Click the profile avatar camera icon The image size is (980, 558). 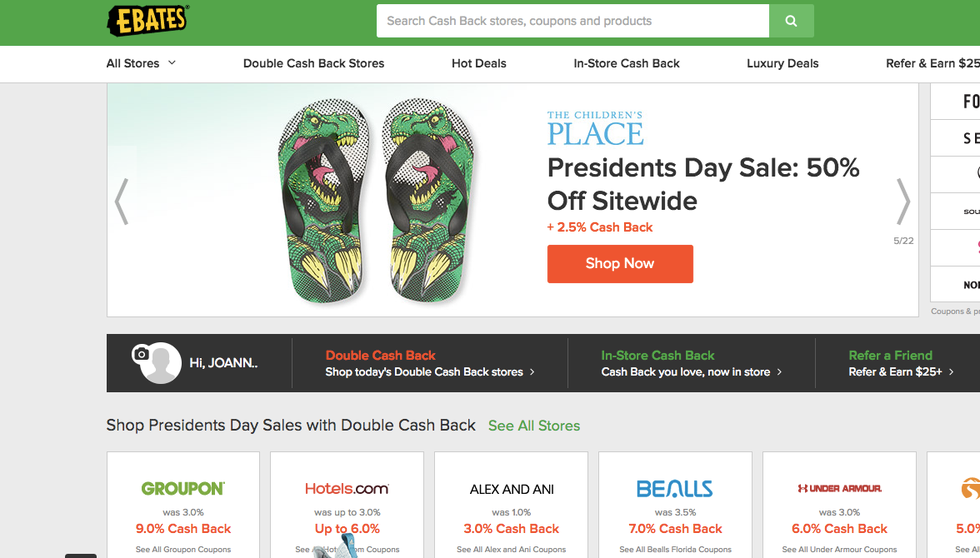click(x=142, y=354)
